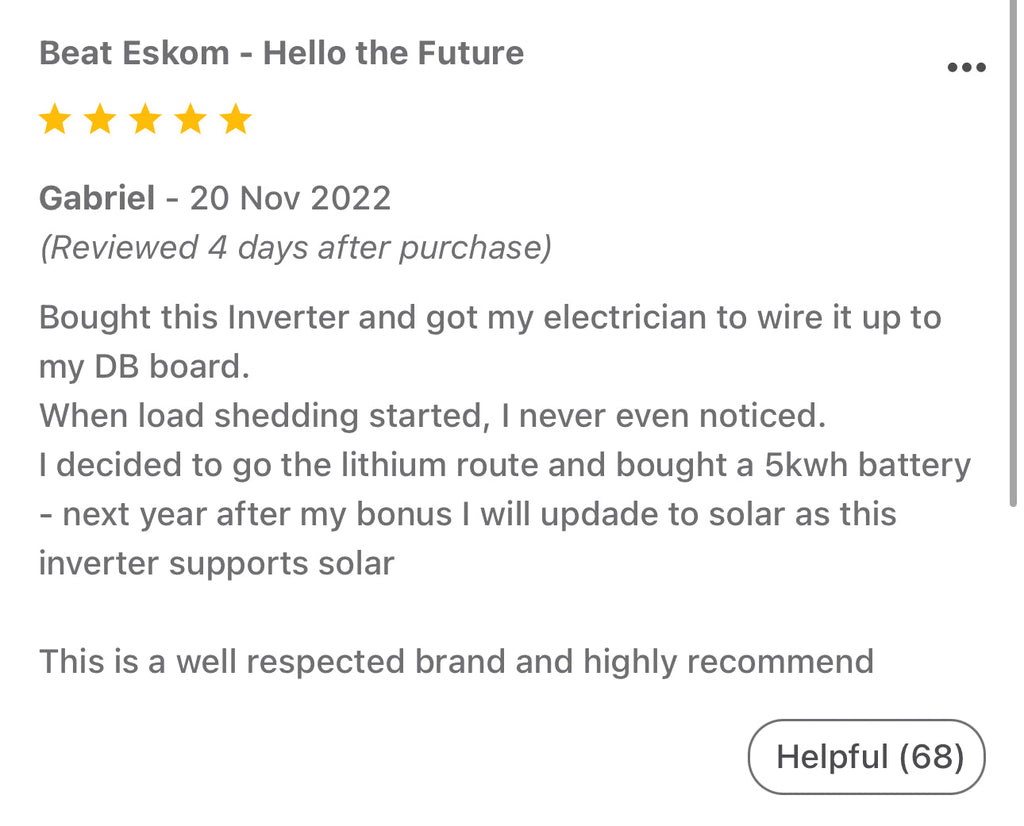Click the 'inverter supports solar' text line

(216, 563)
